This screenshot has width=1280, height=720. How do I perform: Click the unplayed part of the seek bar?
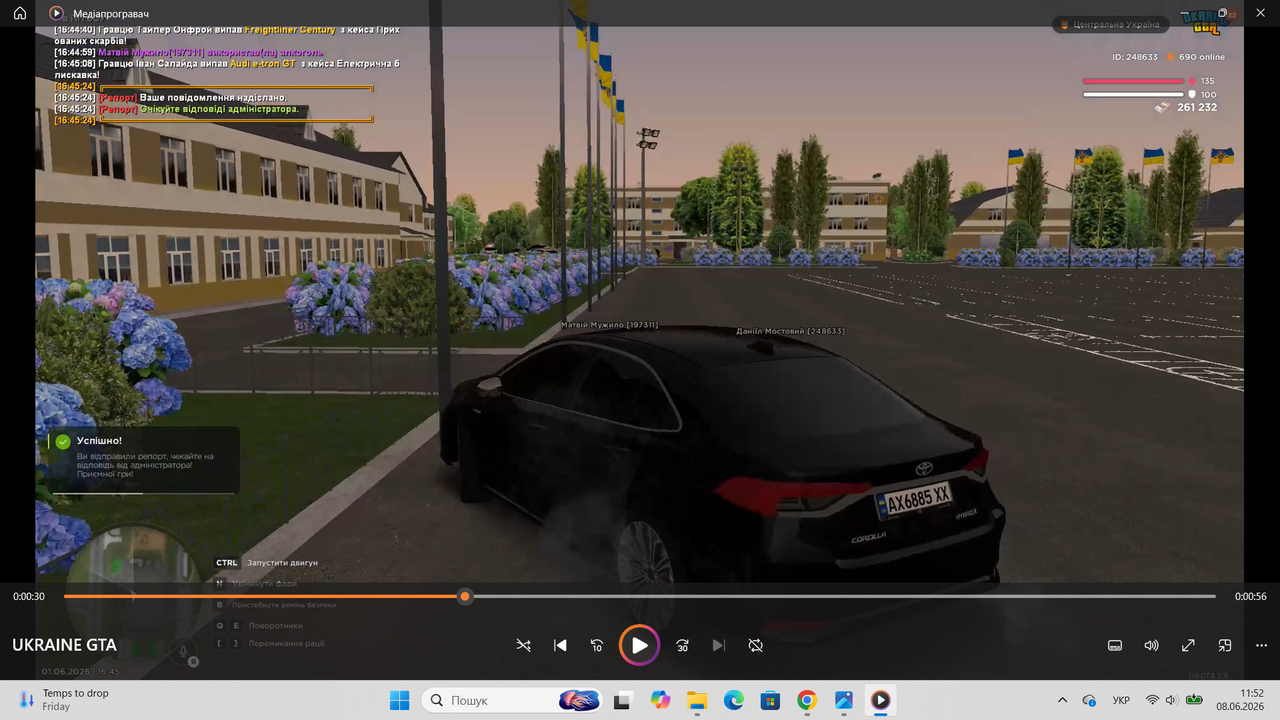coord(843,596)
